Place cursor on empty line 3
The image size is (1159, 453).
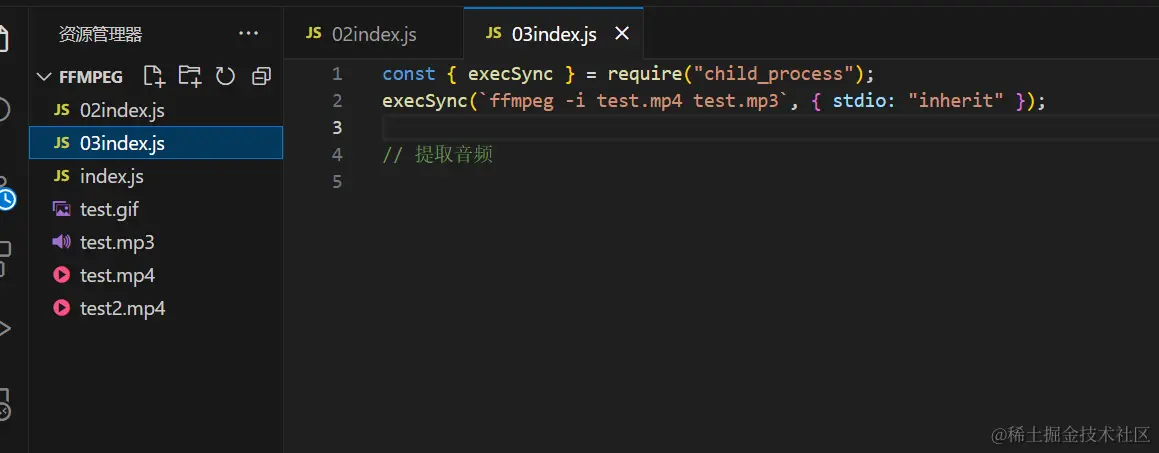[769, 128]
